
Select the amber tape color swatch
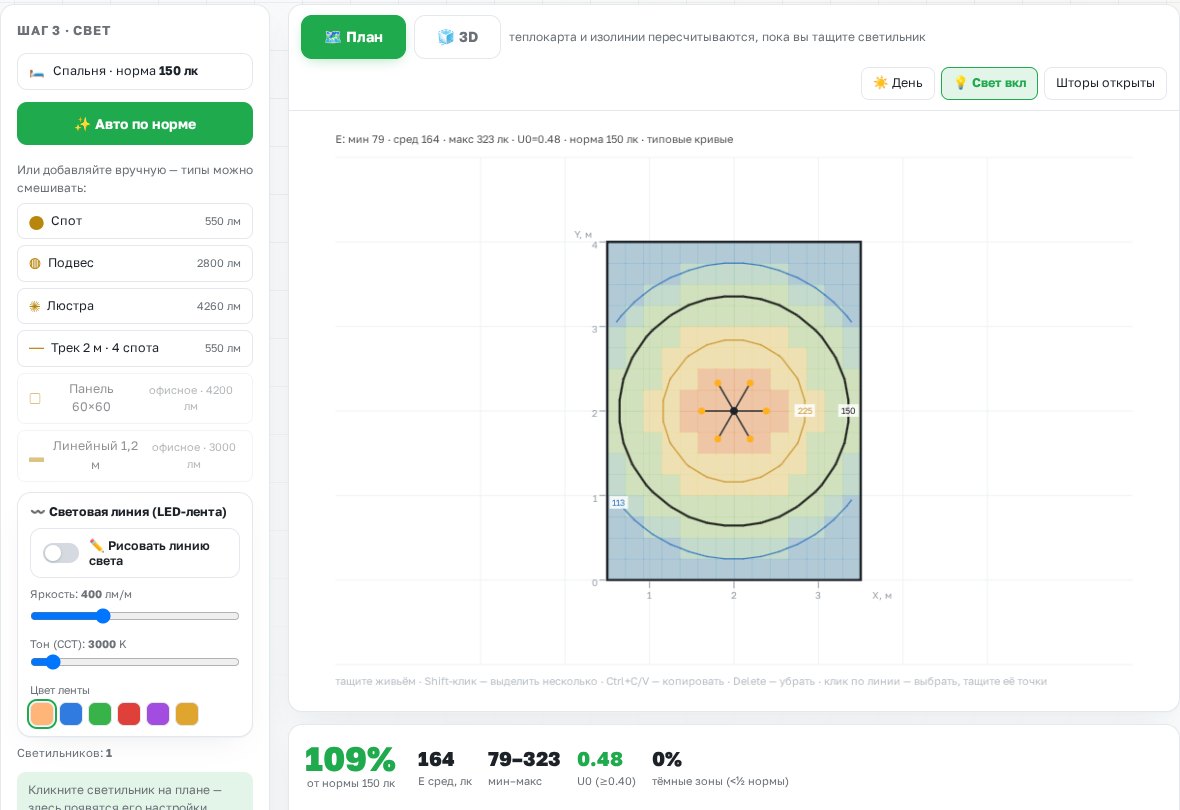pos(187,714)
